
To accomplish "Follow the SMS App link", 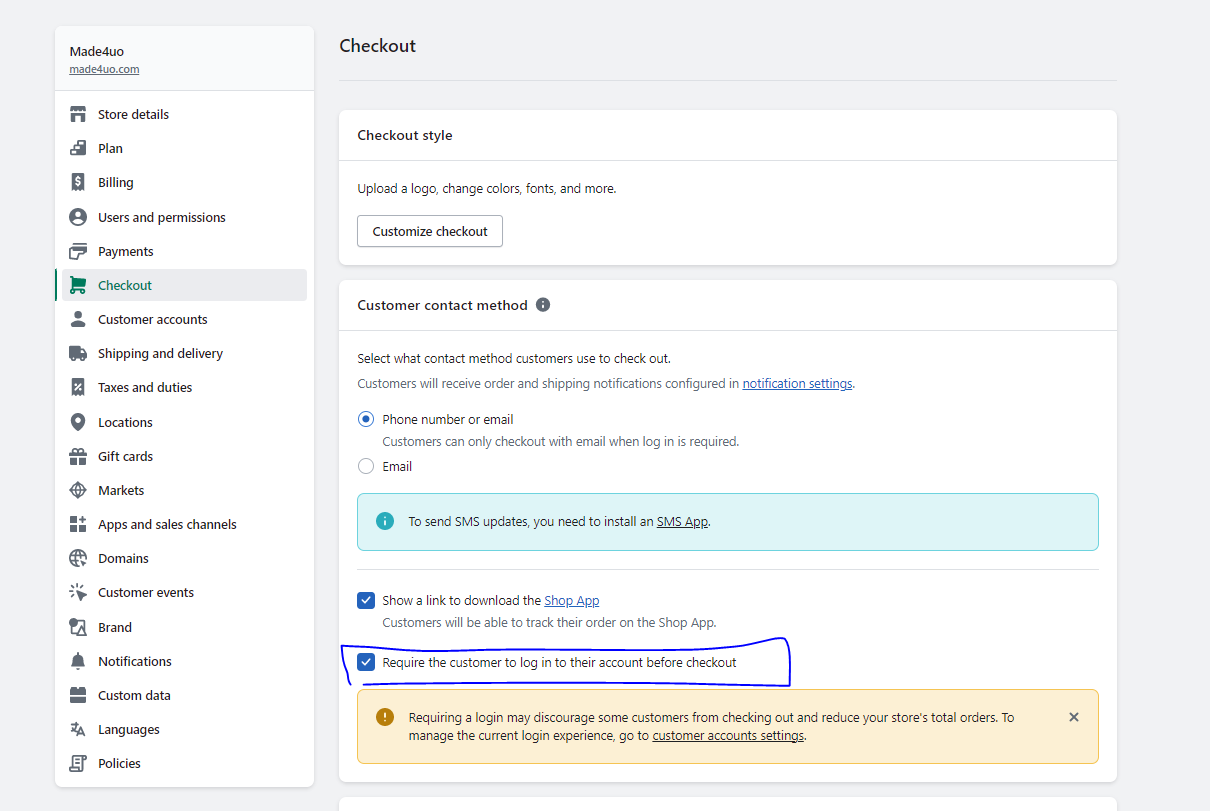I will [x=682, y=521].
